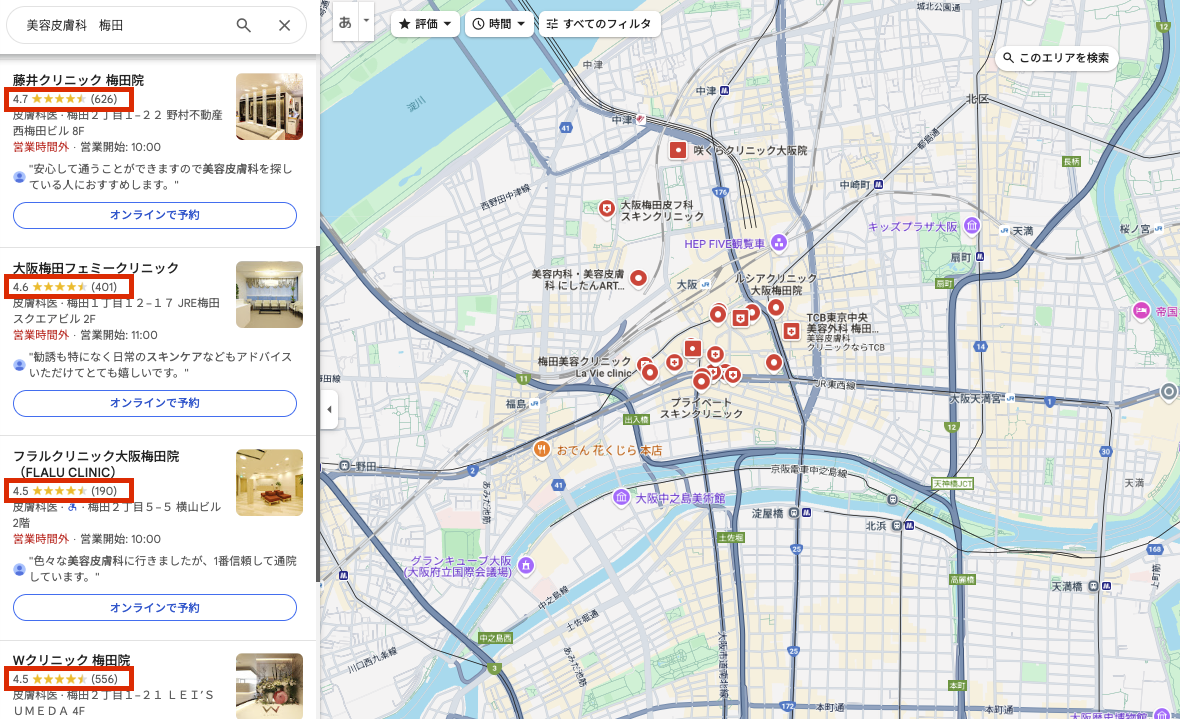Open the 藤井クリニック 梅田院 photo thumbnail
Screen dimensions: 1180x719
(269, 106)
